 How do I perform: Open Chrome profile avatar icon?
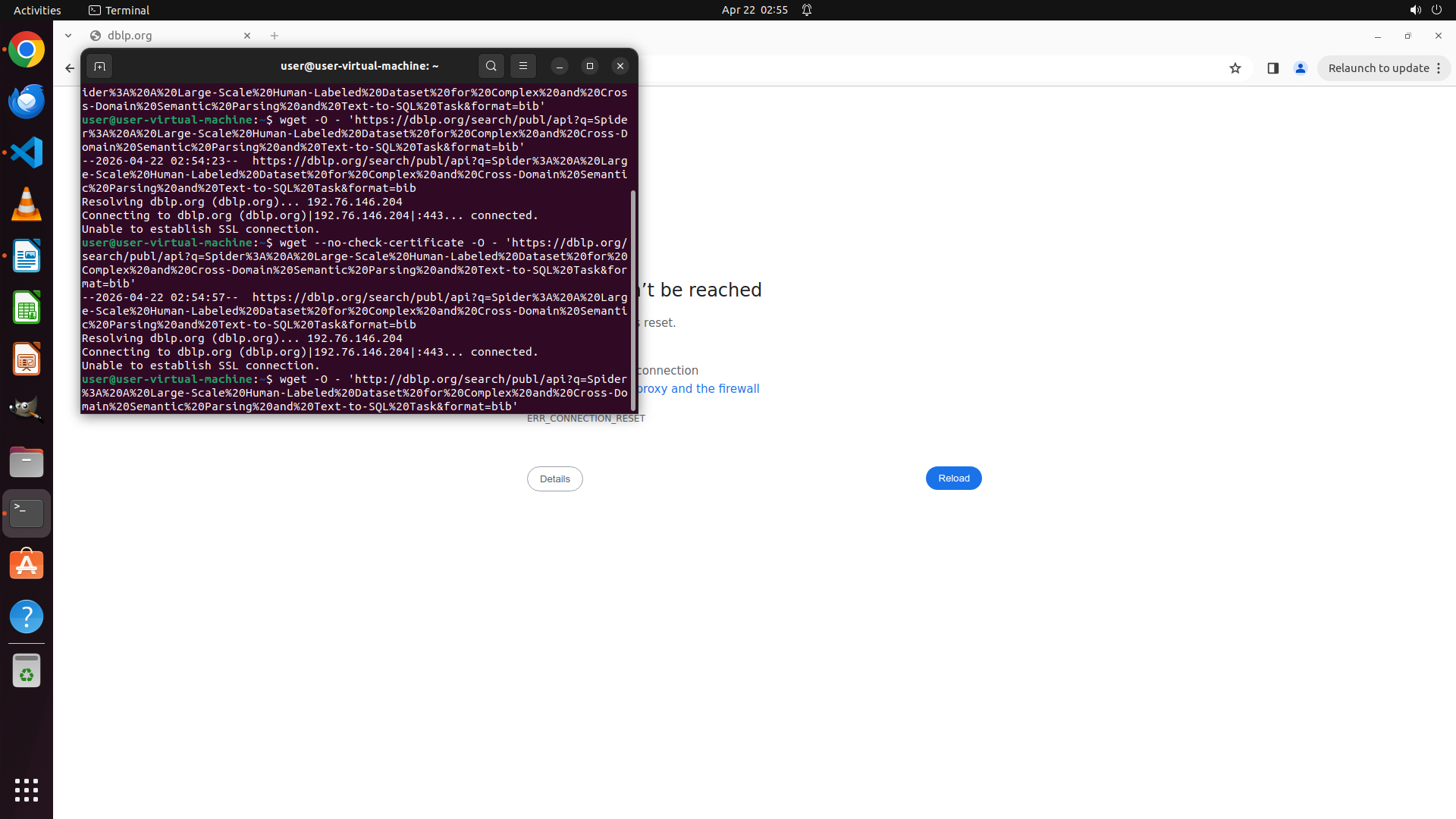coord(1301,68)
